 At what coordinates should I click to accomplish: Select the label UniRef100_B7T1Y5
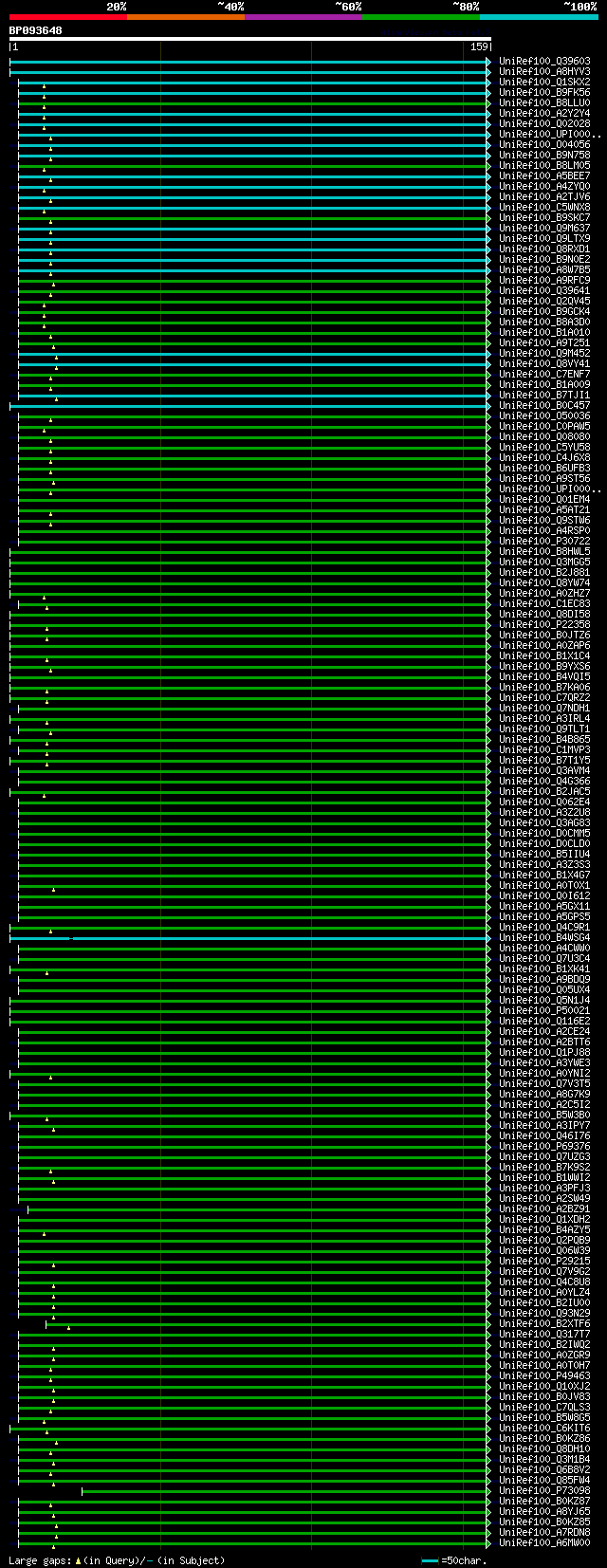pyautogui.click(x=544, y=760)
